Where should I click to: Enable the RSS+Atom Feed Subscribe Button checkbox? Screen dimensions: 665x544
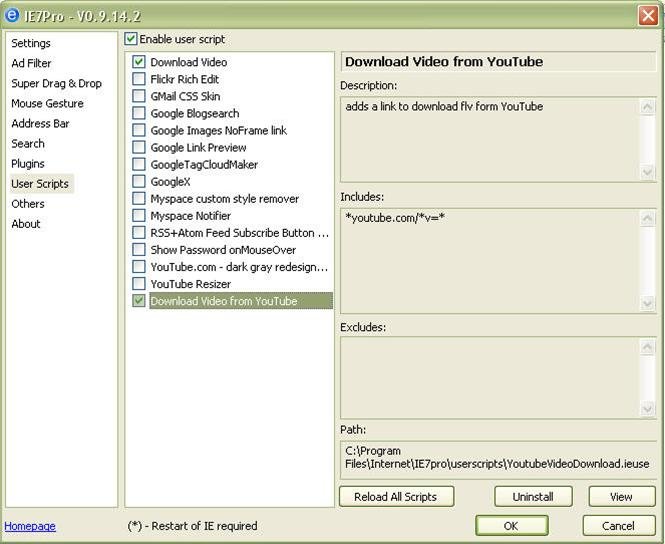[x=139, y=232]
